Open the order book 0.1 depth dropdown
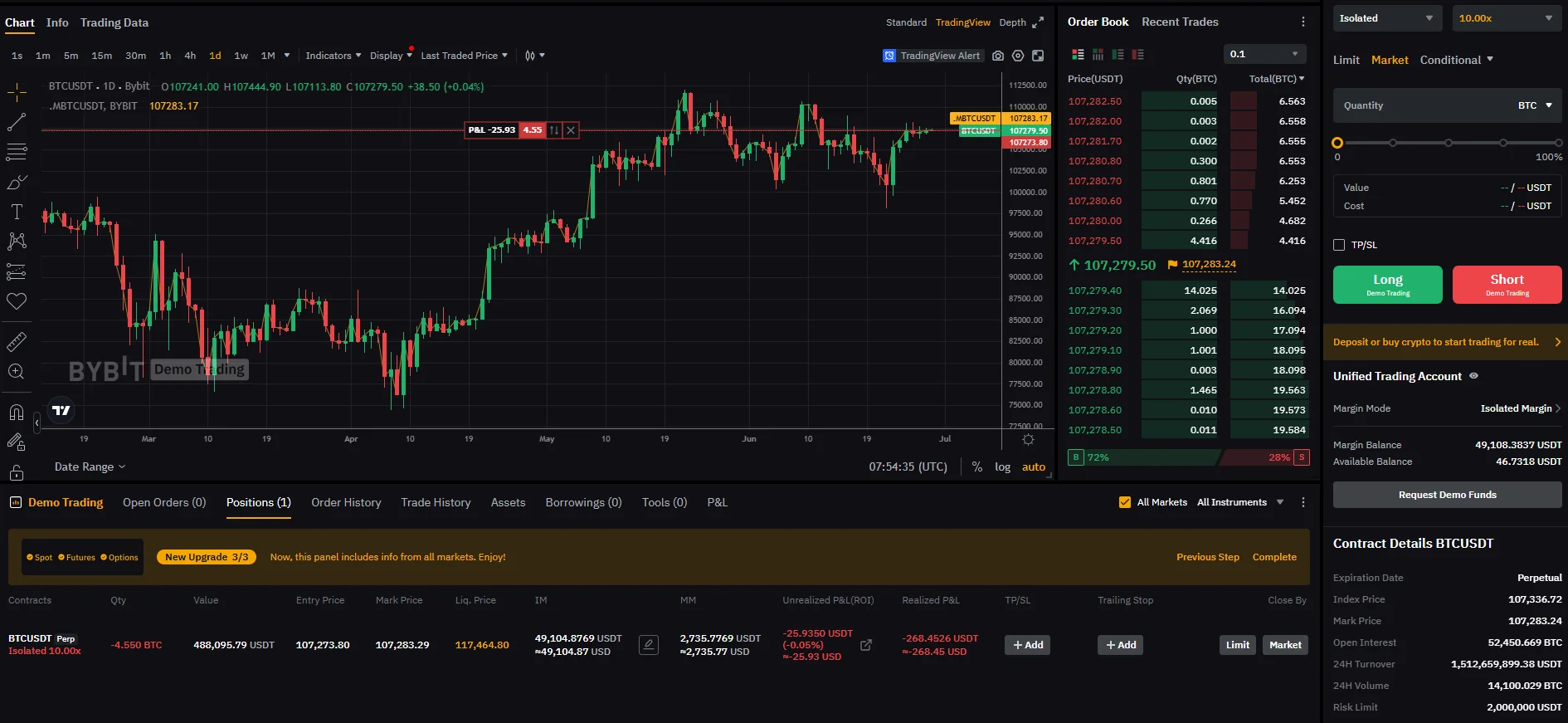The width and height of the screenshot is (1568, 723). pyautogui.click(x=1264, y=54)
